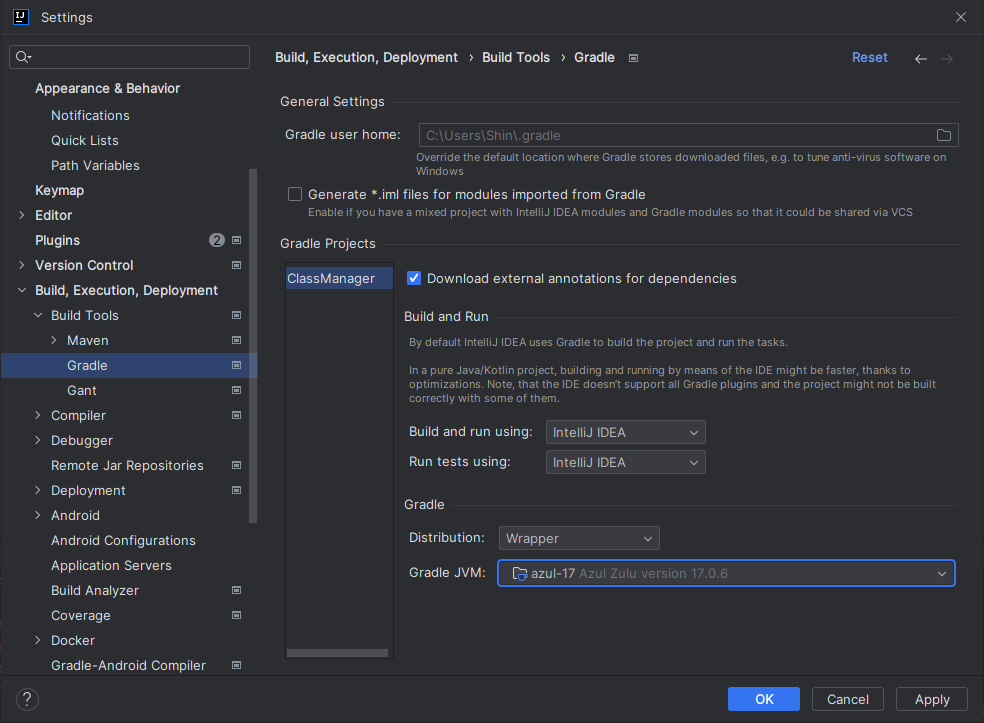This screenshot has height=723, width=984.
Task: Go back with the left arrow icon
Action: click(921, 58)
